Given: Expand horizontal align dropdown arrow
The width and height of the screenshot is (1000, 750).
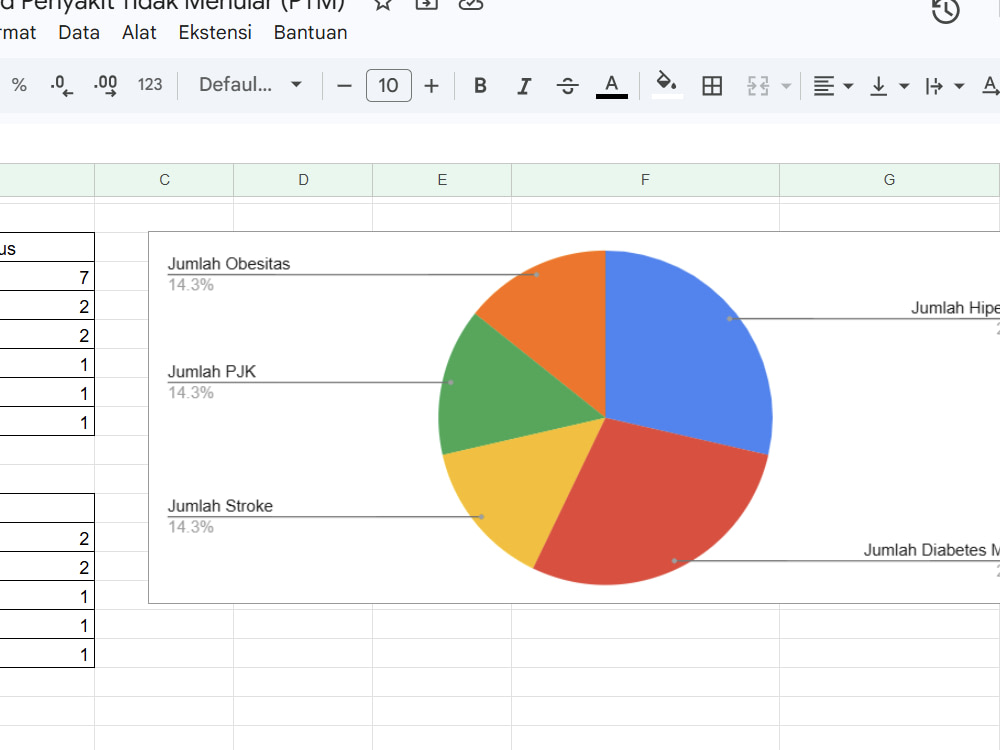Looking at the screenshot, I should click(848, 85).
